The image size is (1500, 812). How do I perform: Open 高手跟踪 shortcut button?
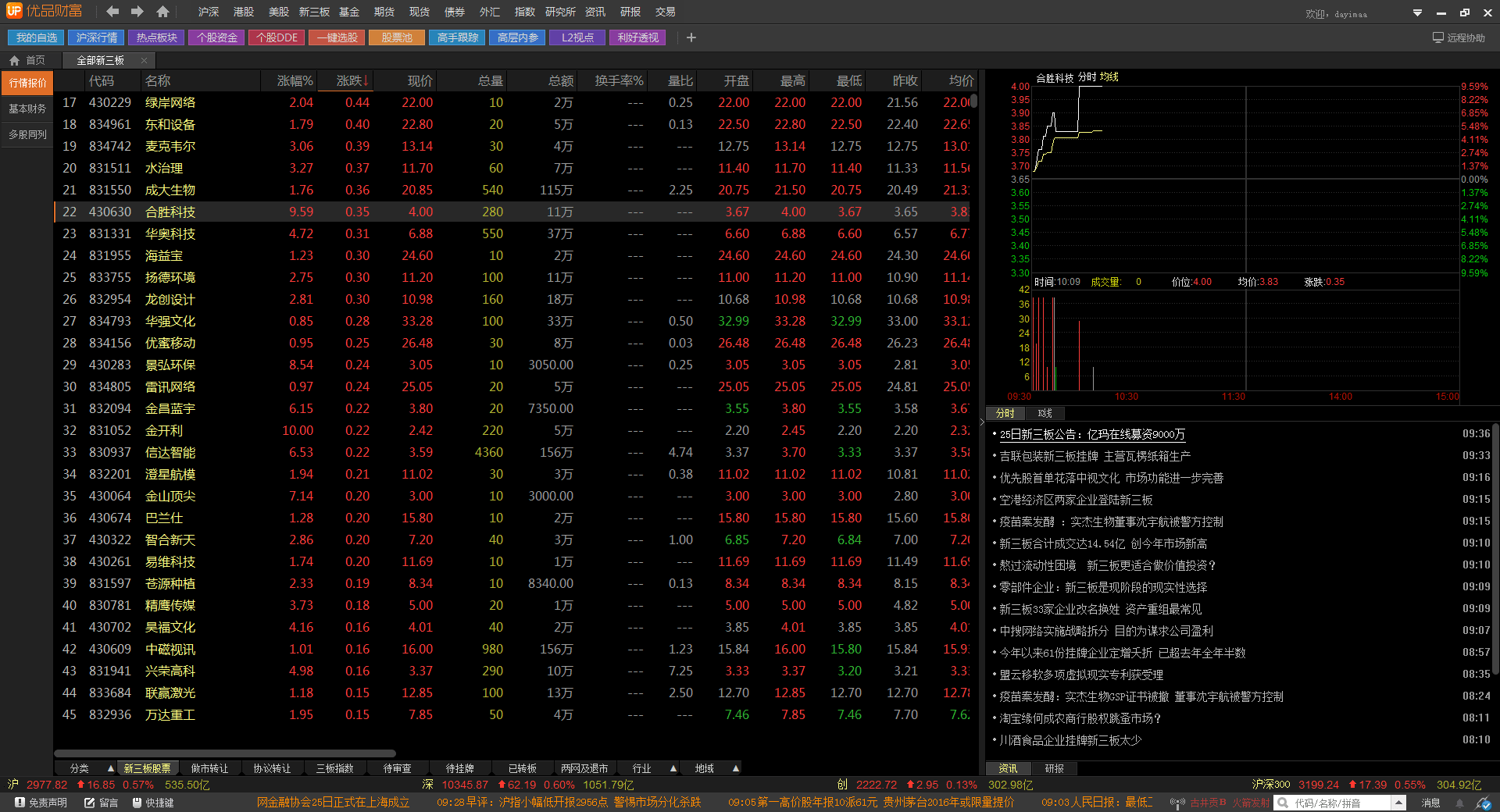pyautogui.click(x=458, y=37)
